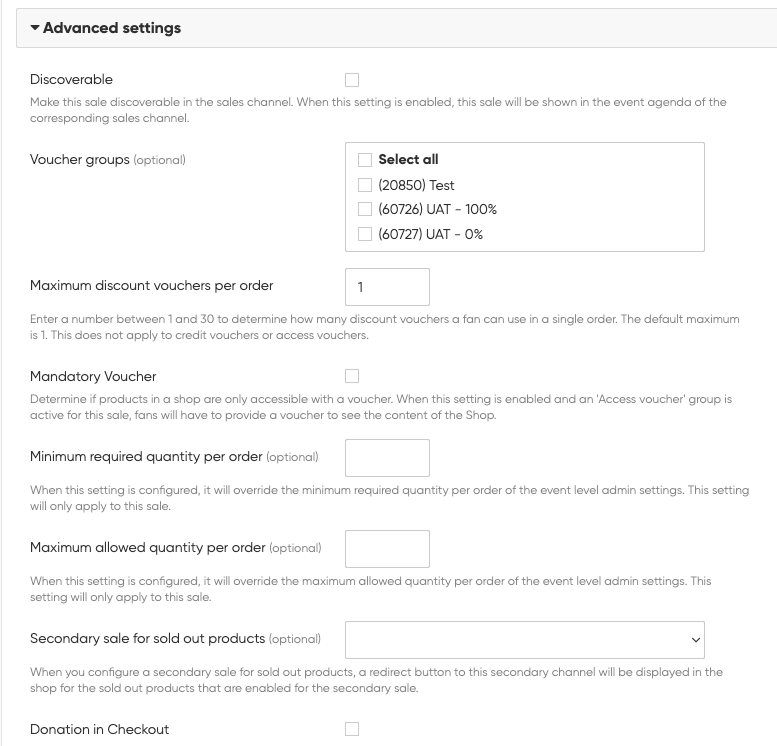The height and width of the screenshot is (746, 777).
Task: Check Select all voucher groups
Action: pyautogui.click(x=365, y=160)
